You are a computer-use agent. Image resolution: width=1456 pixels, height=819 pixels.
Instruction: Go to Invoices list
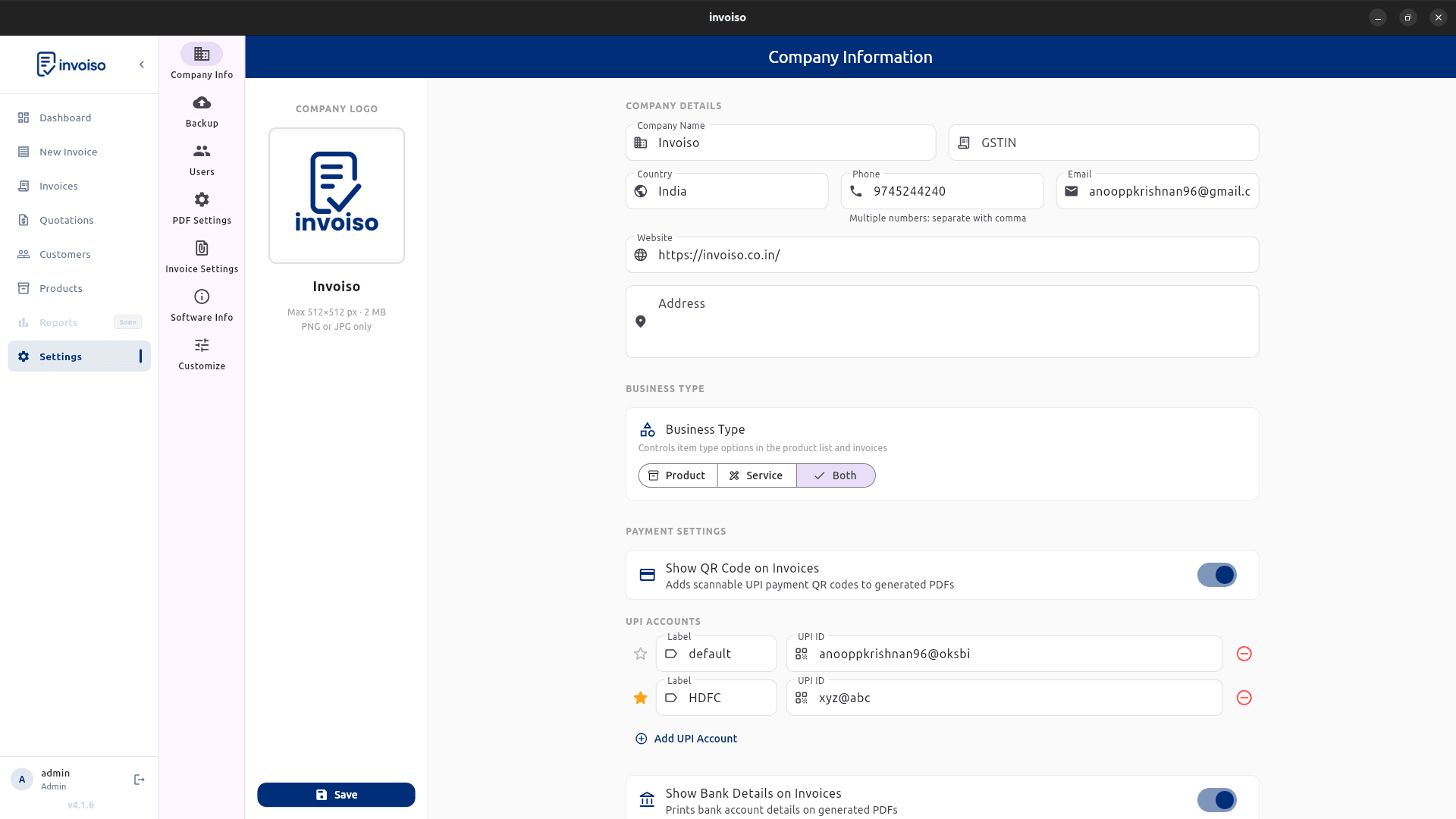(79, 186)
